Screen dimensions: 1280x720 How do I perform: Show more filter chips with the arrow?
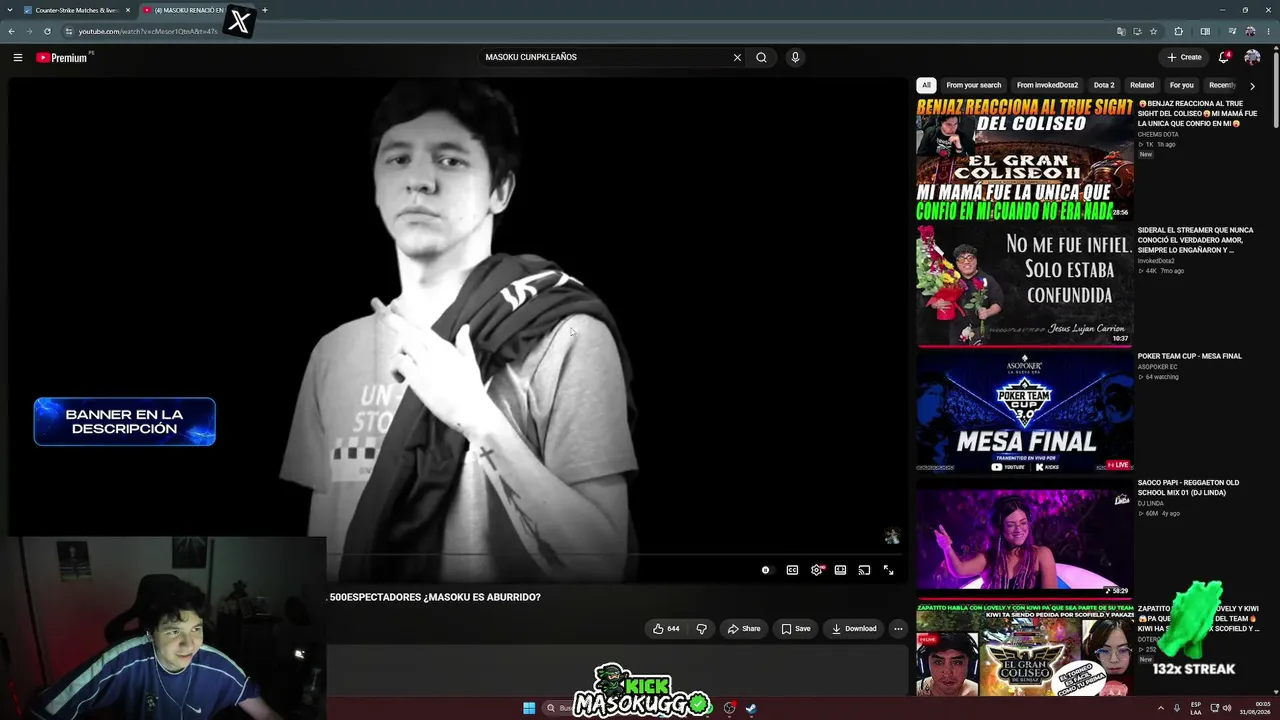(x=1252, y=86)
